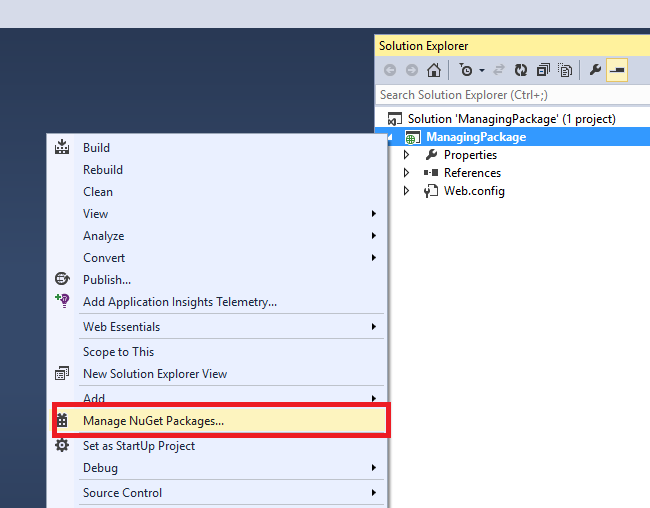Click the Search Solution Explorer field
Screen dimensions: 650x508
[510, 95]
